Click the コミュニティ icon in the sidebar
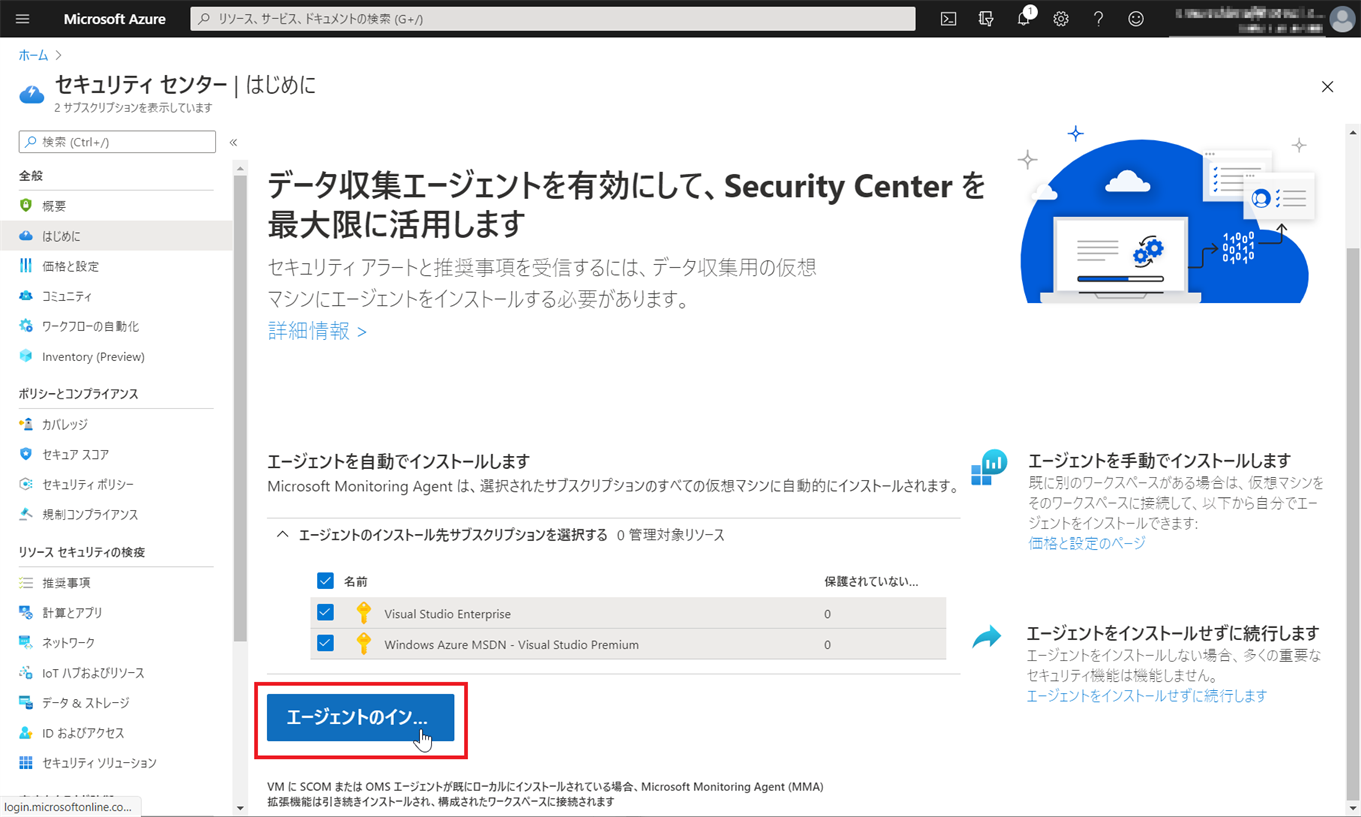1361x817 pixels. (x=26, y=296)
